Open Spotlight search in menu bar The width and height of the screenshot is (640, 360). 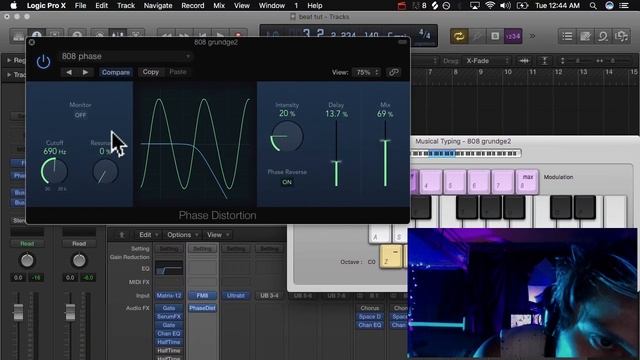(x=593, y=5)
